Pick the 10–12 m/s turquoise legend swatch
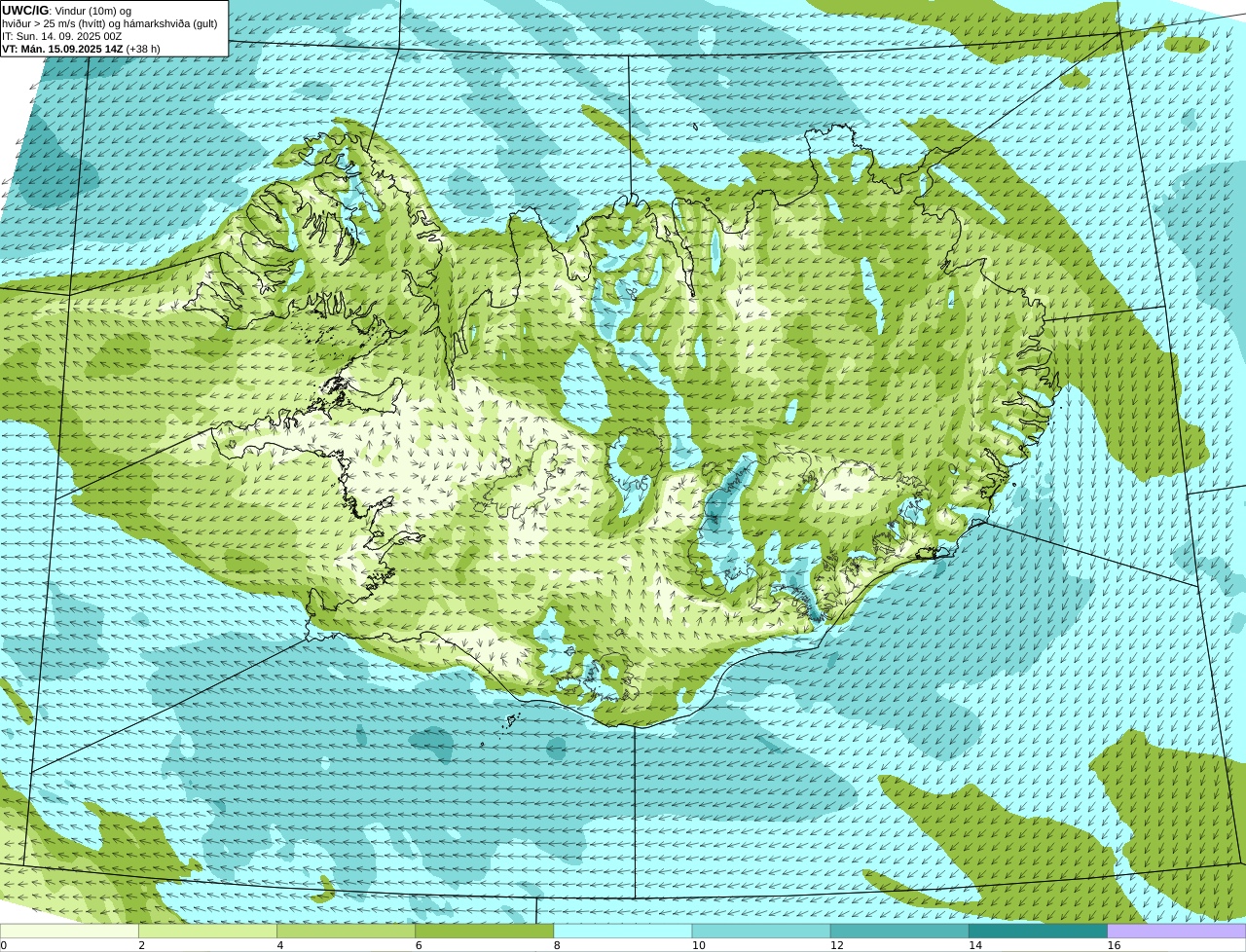The width and height of the screenshot is (1246, 952). click(761, 932)
